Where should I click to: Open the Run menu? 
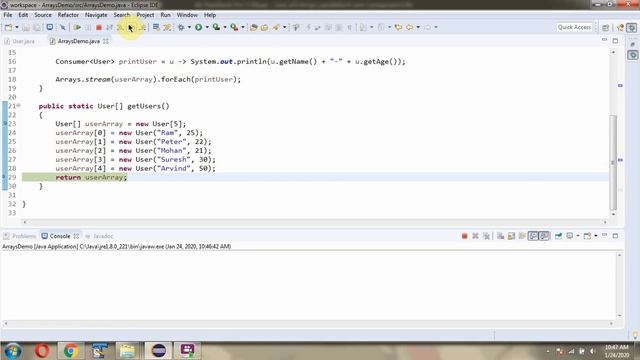(165, 15)
